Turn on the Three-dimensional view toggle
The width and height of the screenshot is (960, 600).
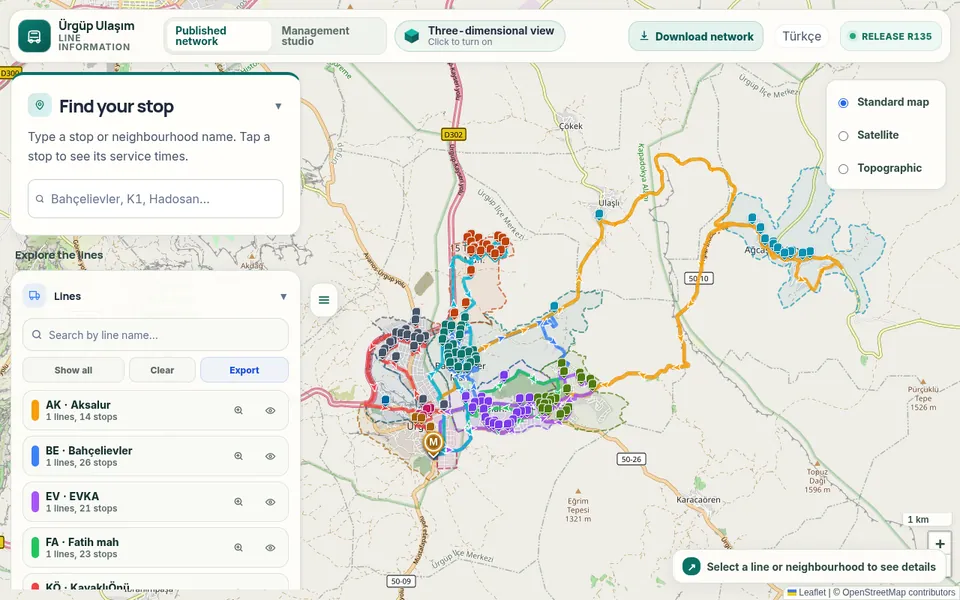(x=480, y=36)
